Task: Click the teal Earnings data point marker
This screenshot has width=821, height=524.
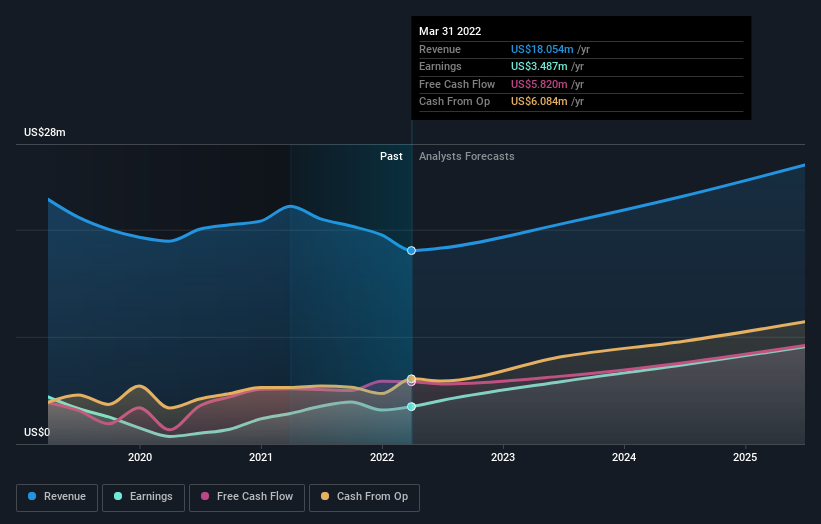Action: tap(412, 407)
